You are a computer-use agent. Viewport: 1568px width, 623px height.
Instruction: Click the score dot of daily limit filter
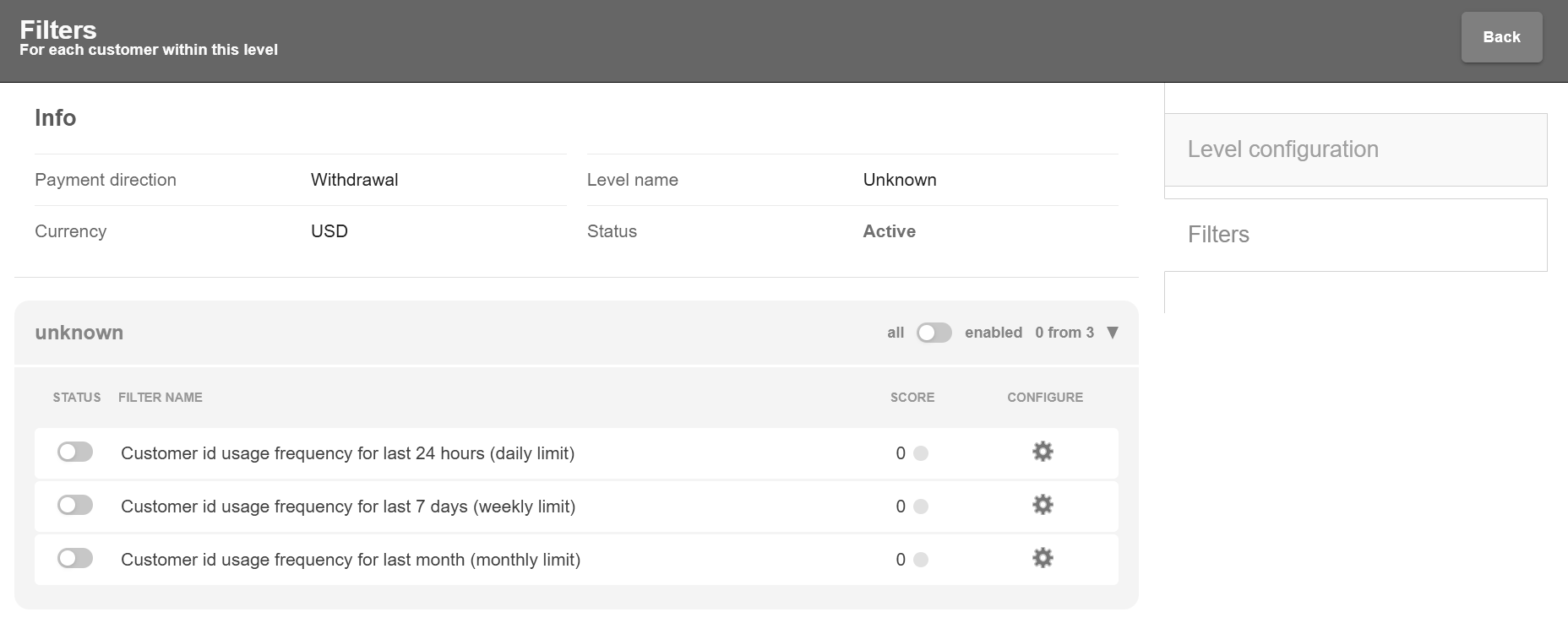(921, 453)
